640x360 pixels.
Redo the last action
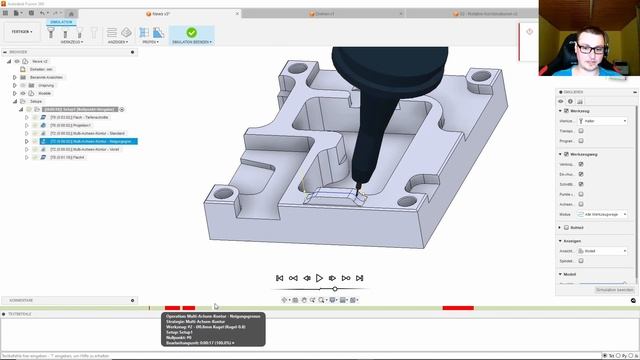tap(56, 13)
